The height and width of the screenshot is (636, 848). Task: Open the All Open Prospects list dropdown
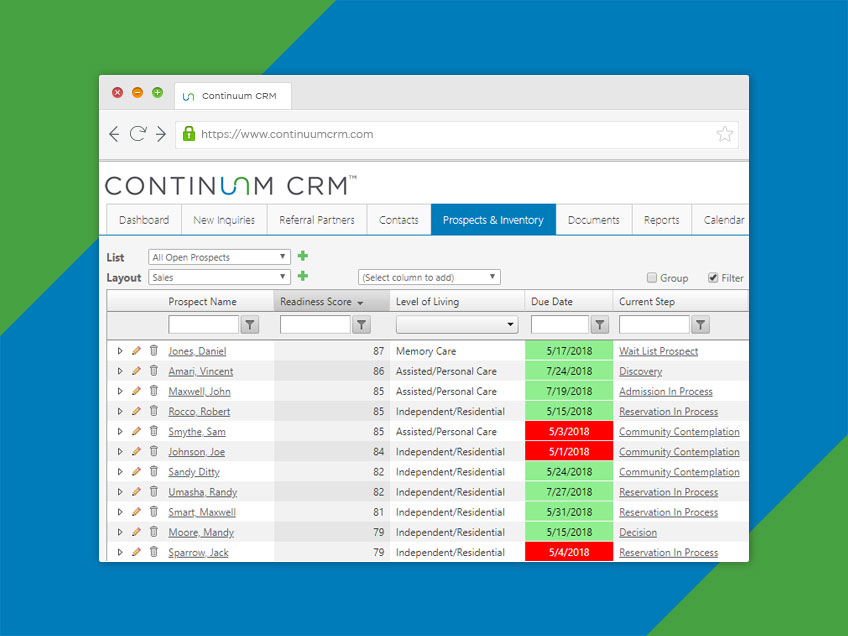click(218, 257)
